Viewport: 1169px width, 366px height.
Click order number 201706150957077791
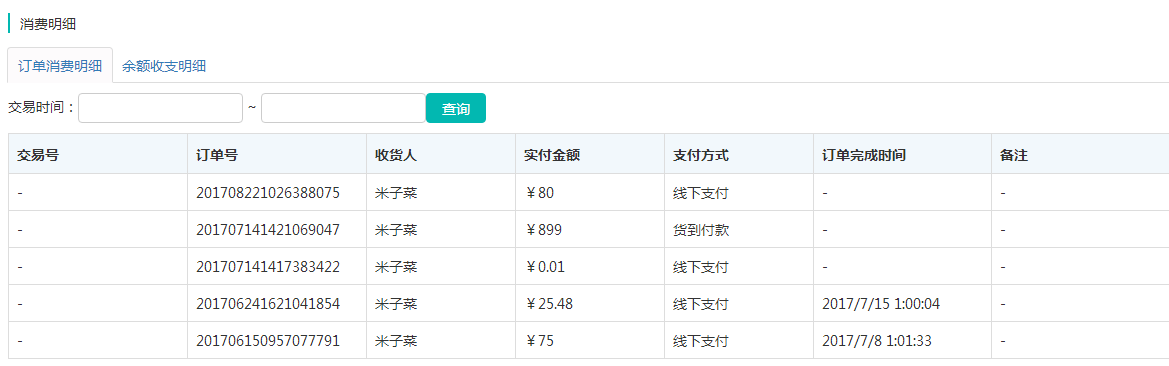[268, 341]
